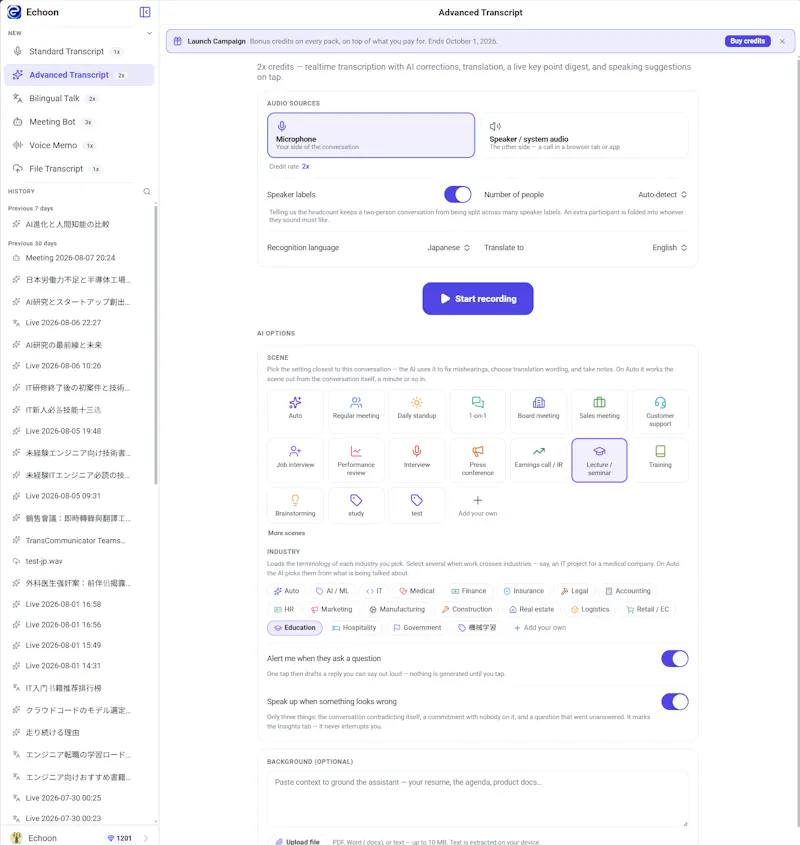
Task: Click Upload file button
Action: [297, 841]
